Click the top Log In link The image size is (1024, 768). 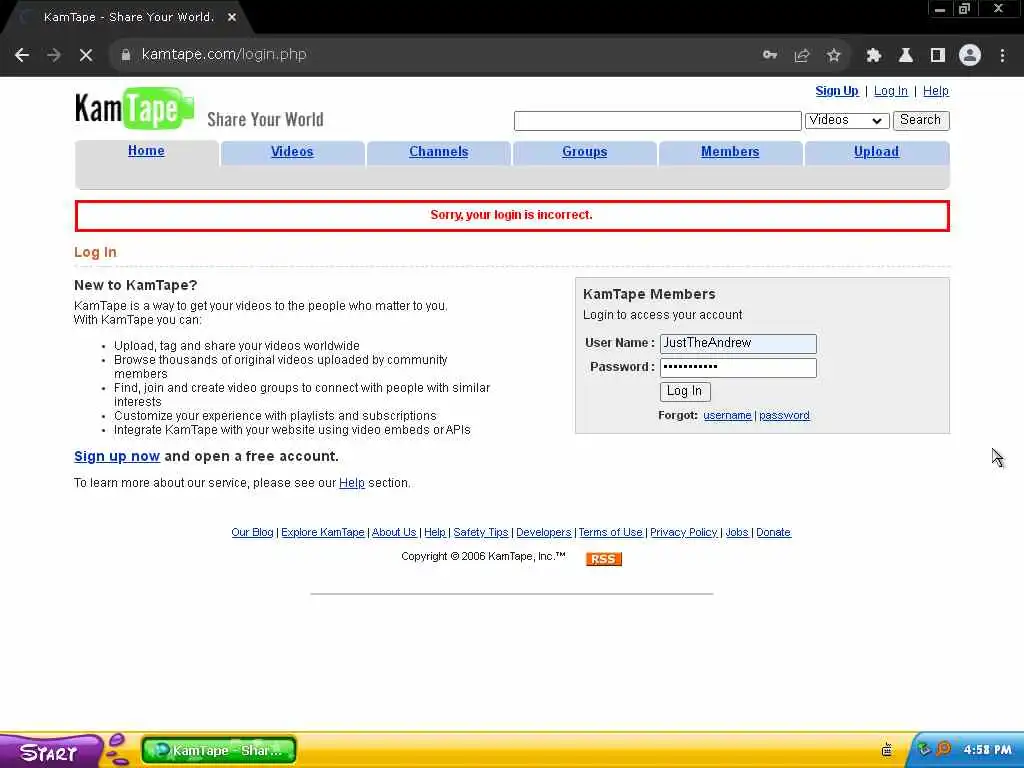tap(891, 91)
